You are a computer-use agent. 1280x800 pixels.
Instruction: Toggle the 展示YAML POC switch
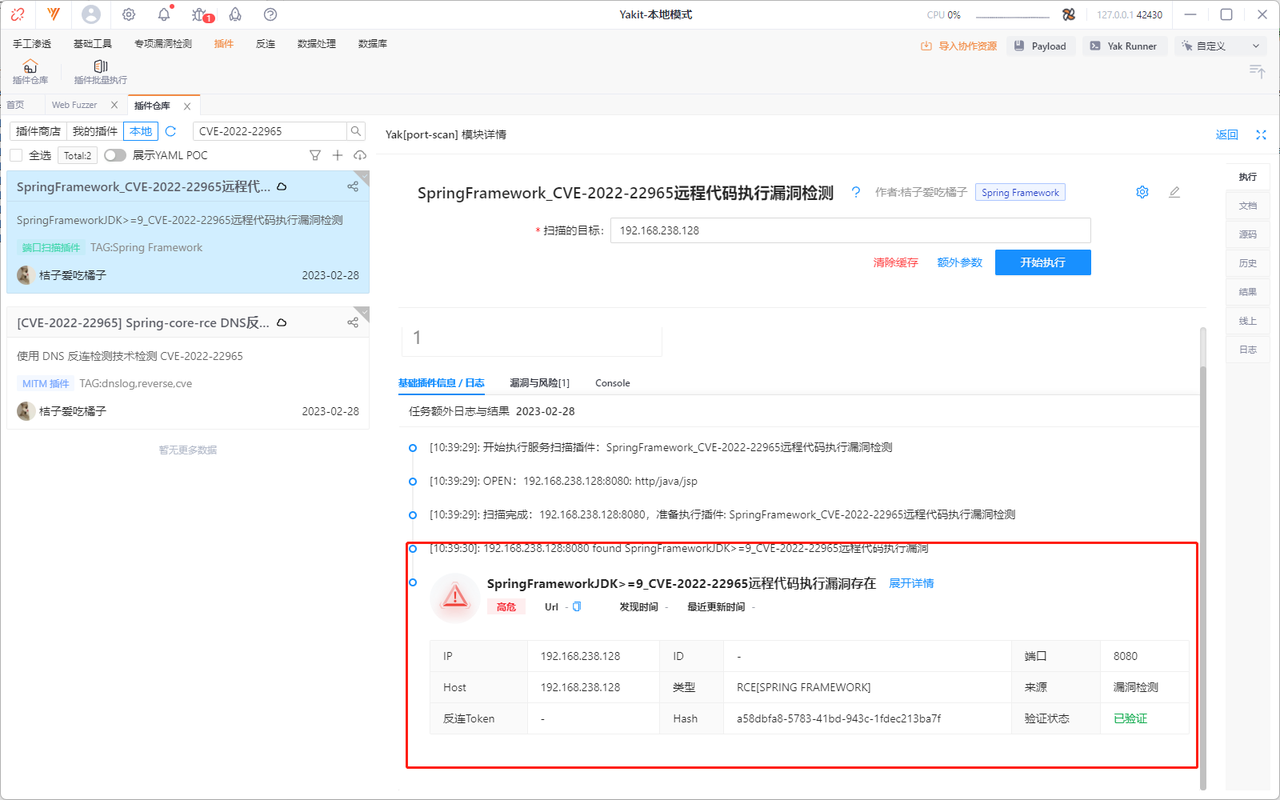coord(115,155)
